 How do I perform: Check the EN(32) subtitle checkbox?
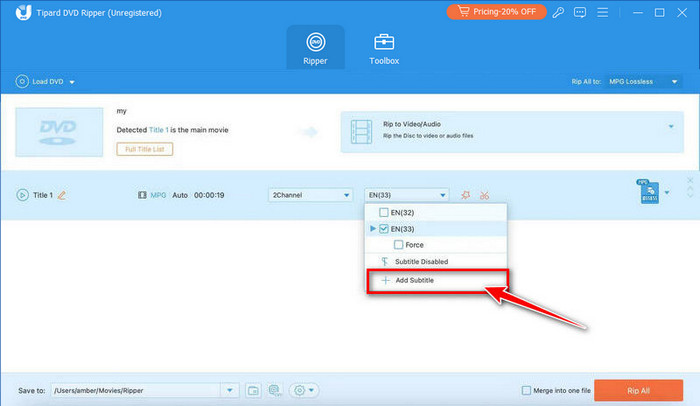click(383, 213)
